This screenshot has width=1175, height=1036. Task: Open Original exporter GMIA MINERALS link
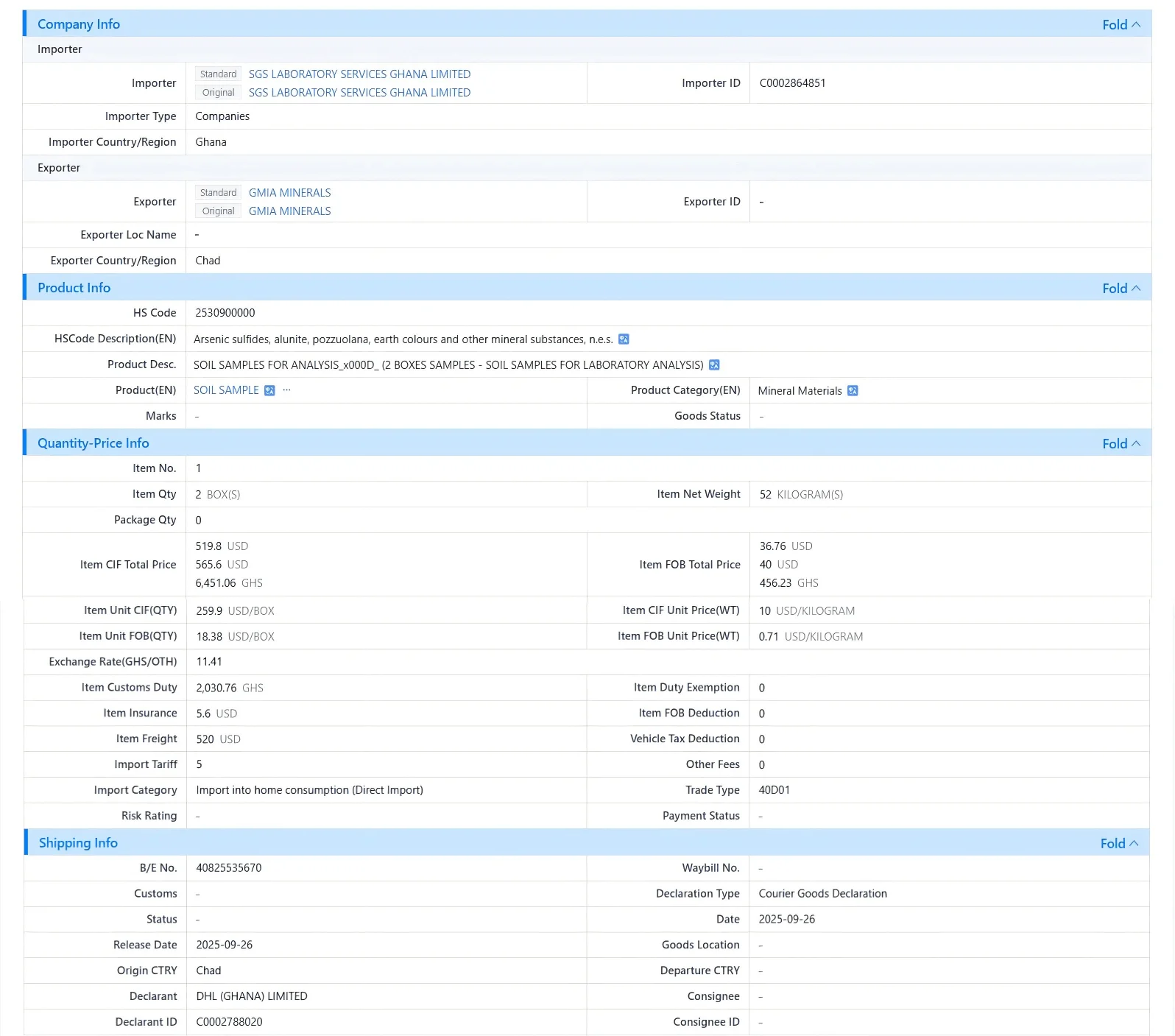point(289,211)
